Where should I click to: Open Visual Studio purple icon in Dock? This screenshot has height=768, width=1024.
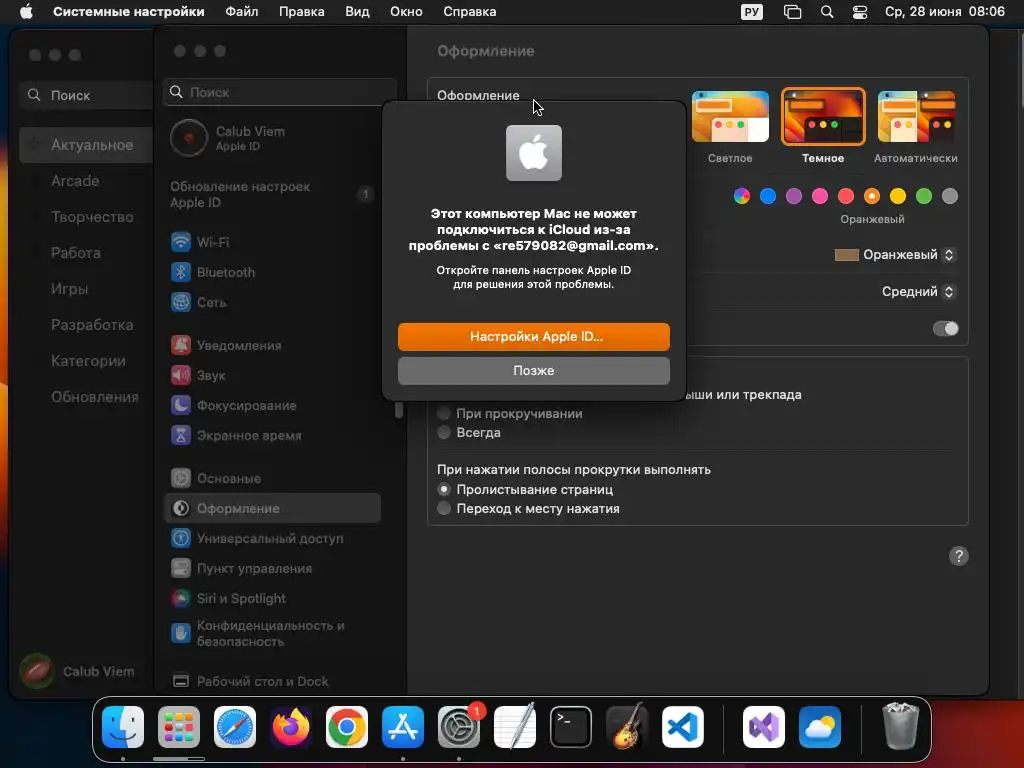click(x=764, y=727)
